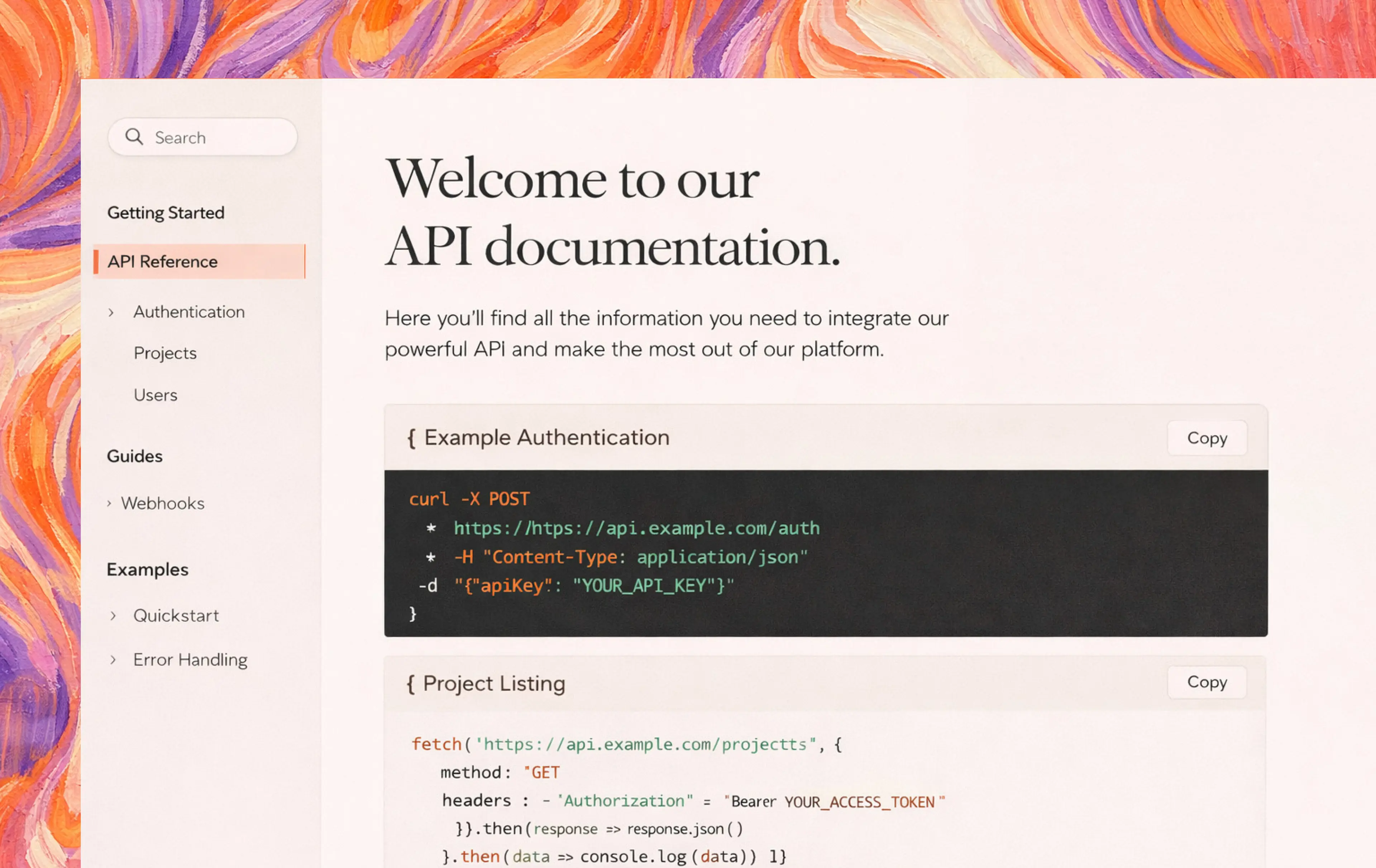Open the Quickstart example
Viewport: 1376px width, 868px height.
coord(176,615)
